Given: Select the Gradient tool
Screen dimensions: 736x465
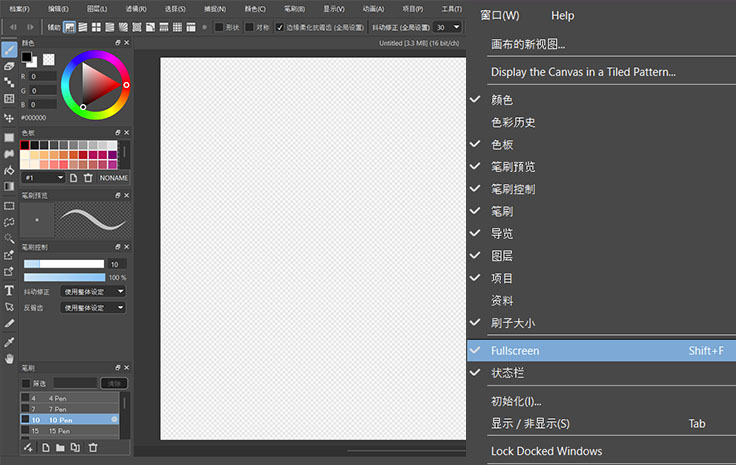Looking at the screenshot, I should pyautogui.click(x=9, y=187).
